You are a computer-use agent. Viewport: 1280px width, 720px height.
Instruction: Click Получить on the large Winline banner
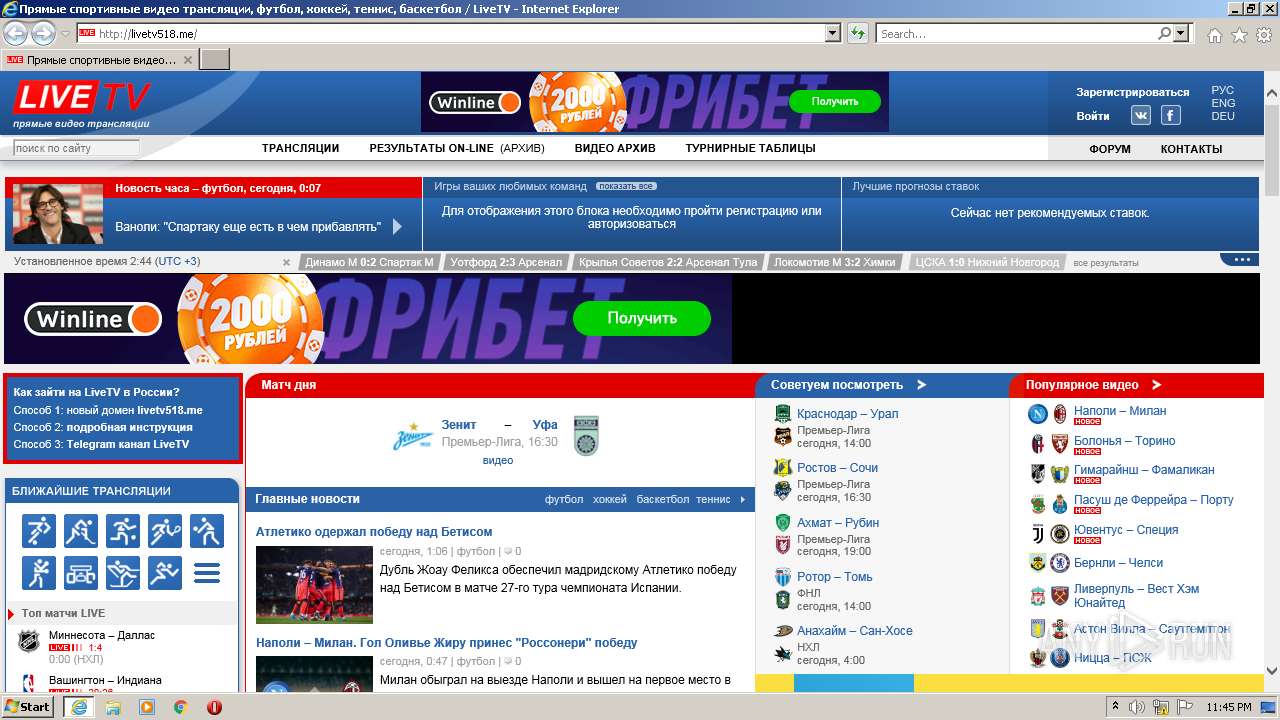642,318
